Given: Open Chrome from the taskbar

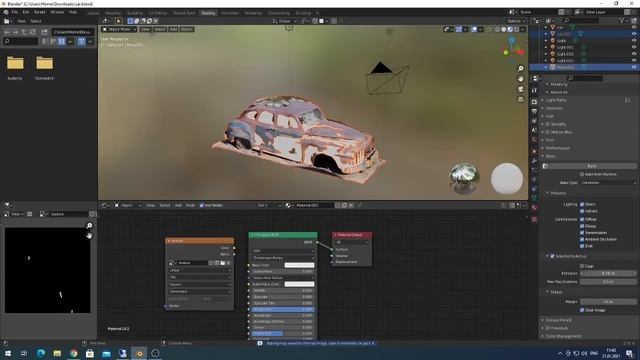Looking at the screenshot, I should click(73, 353).
